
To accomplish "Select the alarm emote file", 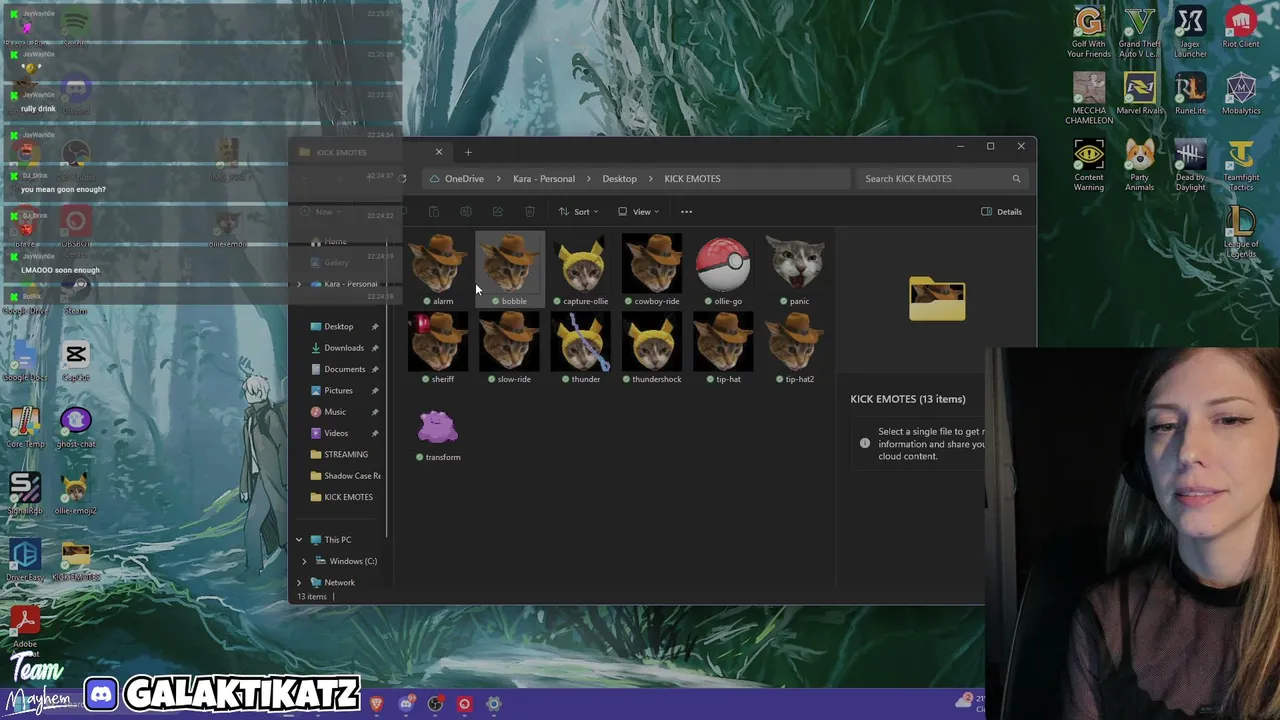I will tap(438, 270).
